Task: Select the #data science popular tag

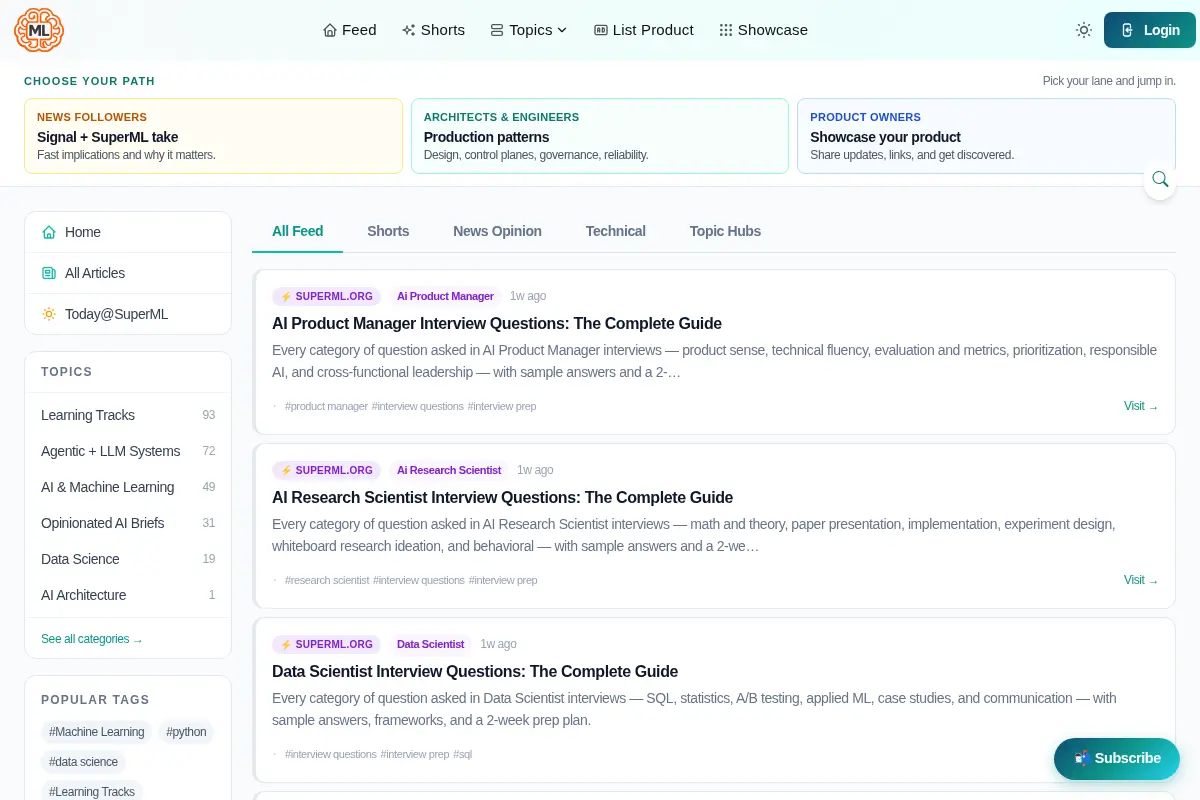Action: (84, 762)
